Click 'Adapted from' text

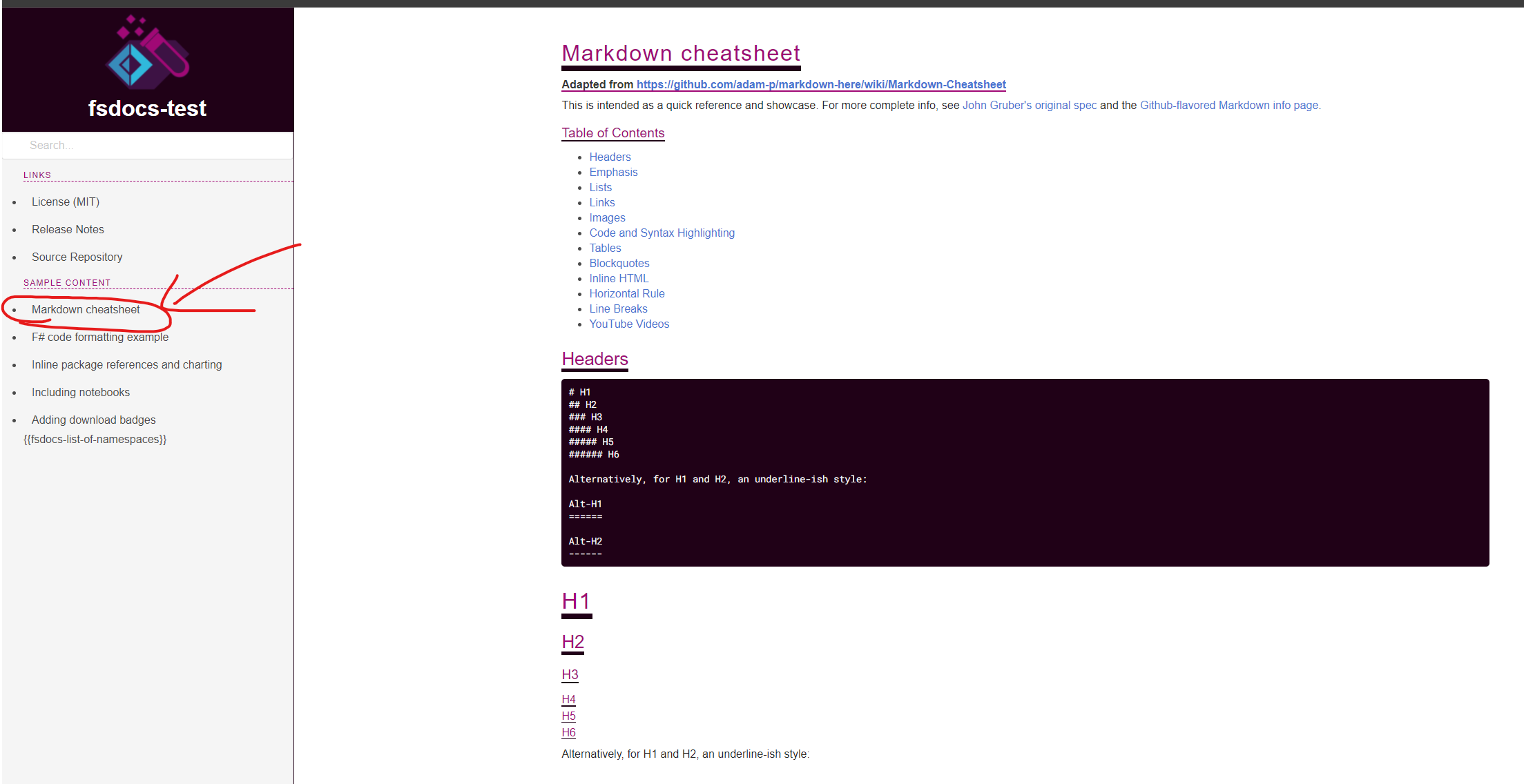click(x=597, y=84)
